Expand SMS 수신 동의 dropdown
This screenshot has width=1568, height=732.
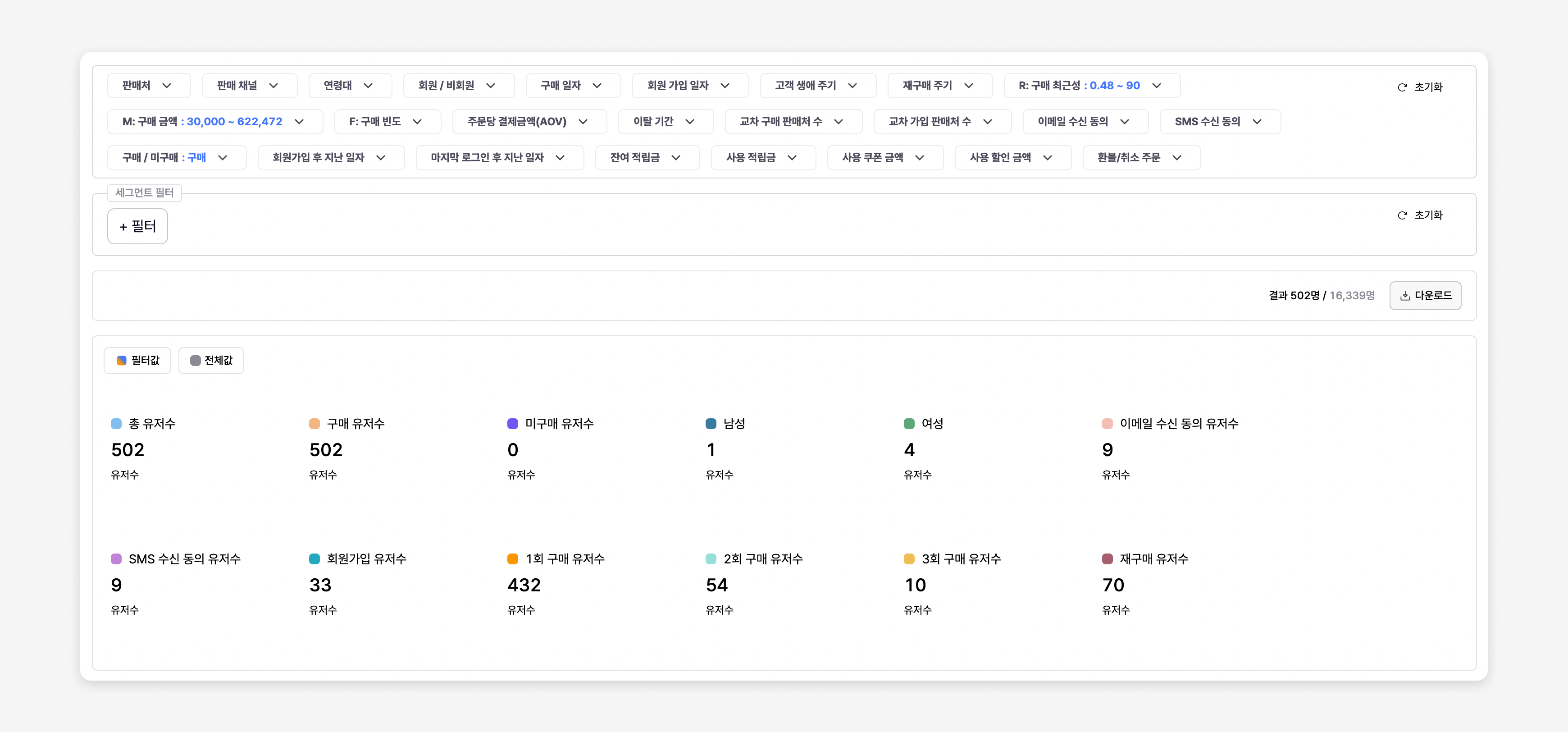click(x=1220, y=122)
